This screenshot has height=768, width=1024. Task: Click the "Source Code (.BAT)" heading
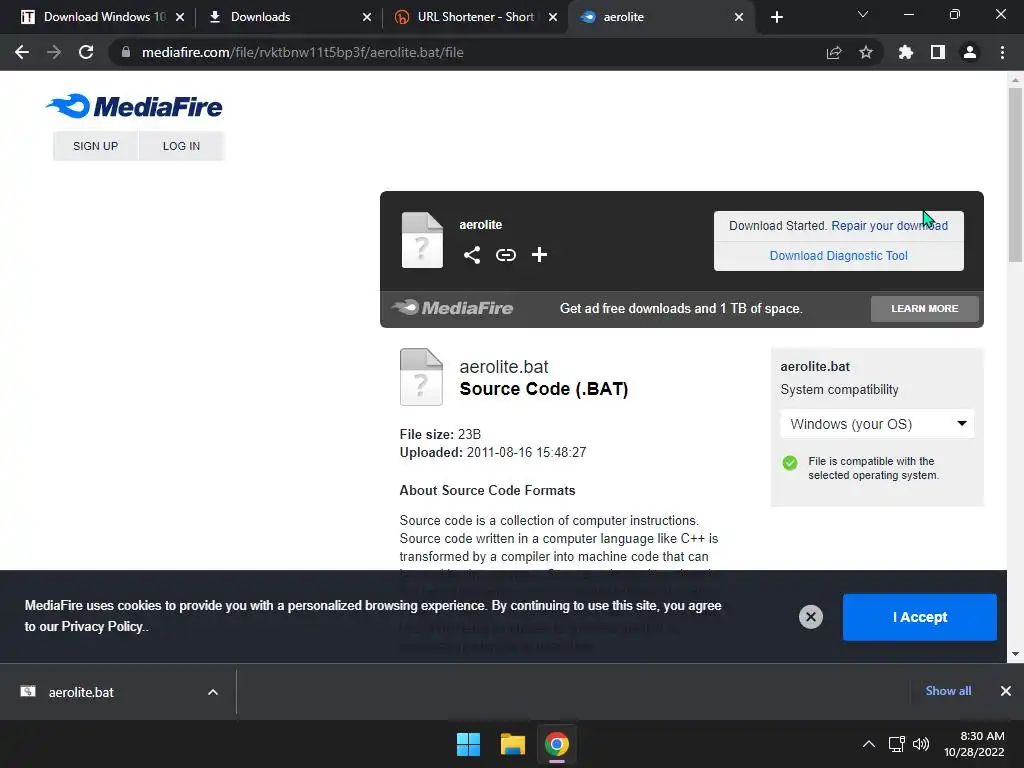point(544,389)
